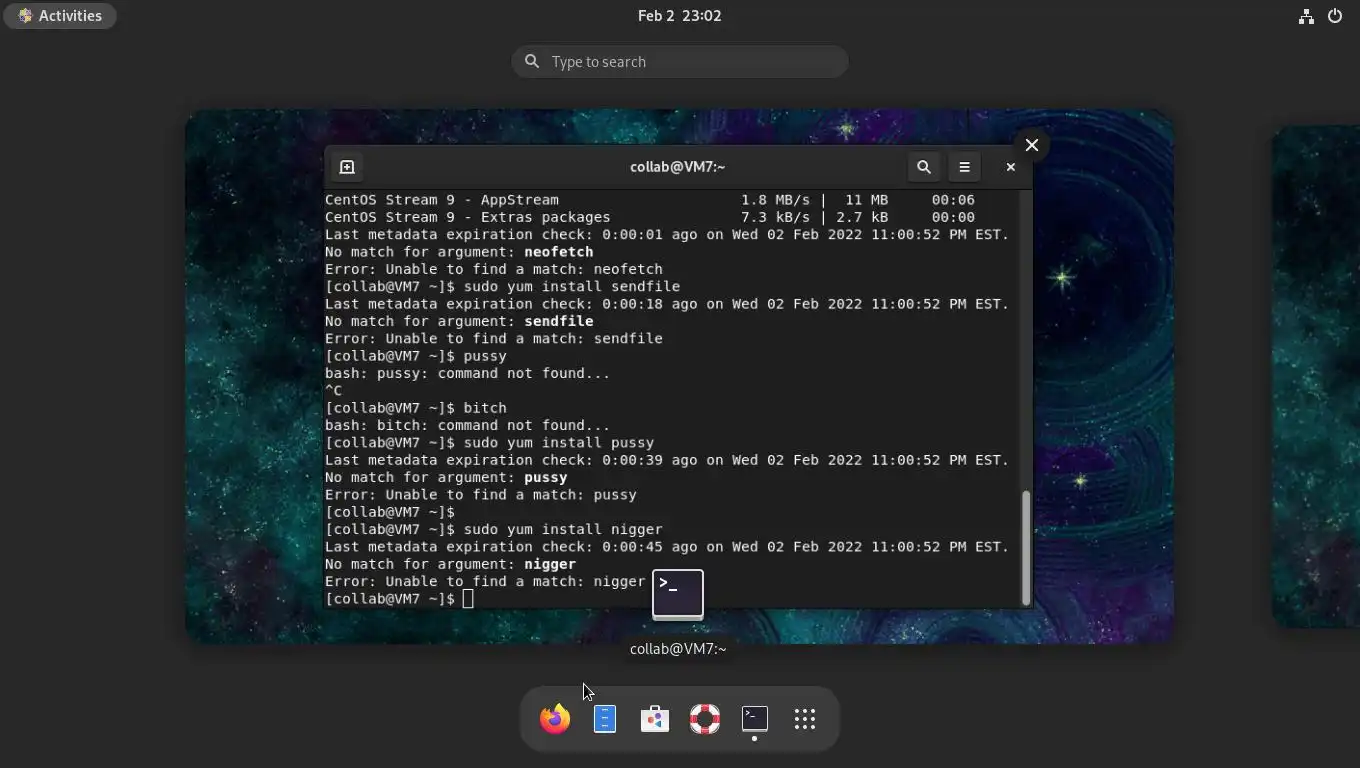Click the 'No match for argument: neofetch' line
1360x768 pixels.
(x=459, y=252)
